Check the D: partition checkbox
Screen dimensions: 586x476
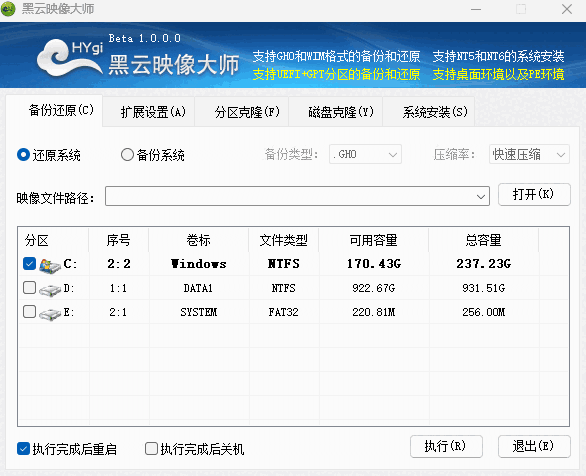(29, 288)
